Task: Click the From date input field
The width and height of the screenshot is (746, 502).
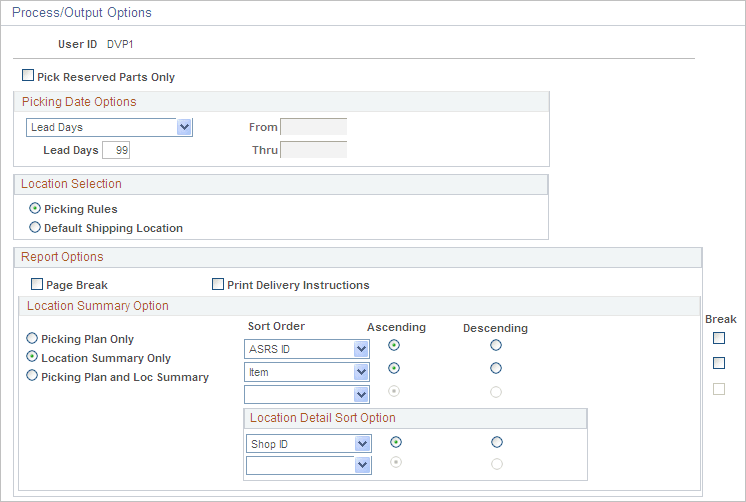Action: click(314, 127)
